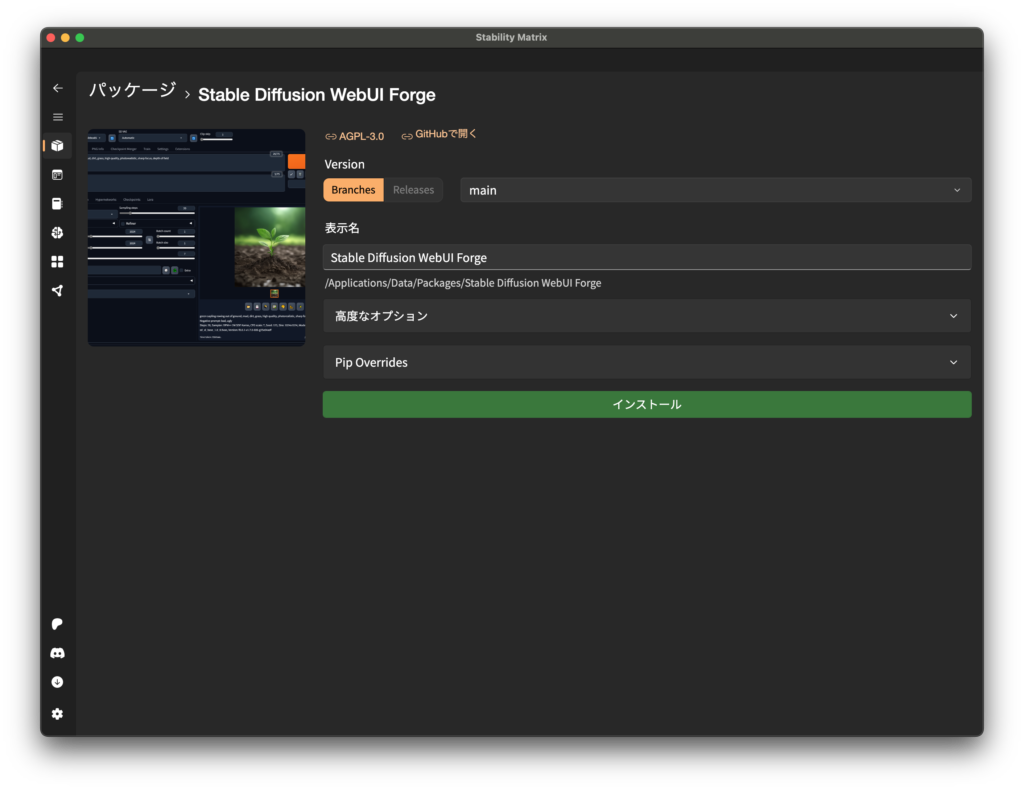Open the Patreon icon in sidebar

tap(57, 624)
